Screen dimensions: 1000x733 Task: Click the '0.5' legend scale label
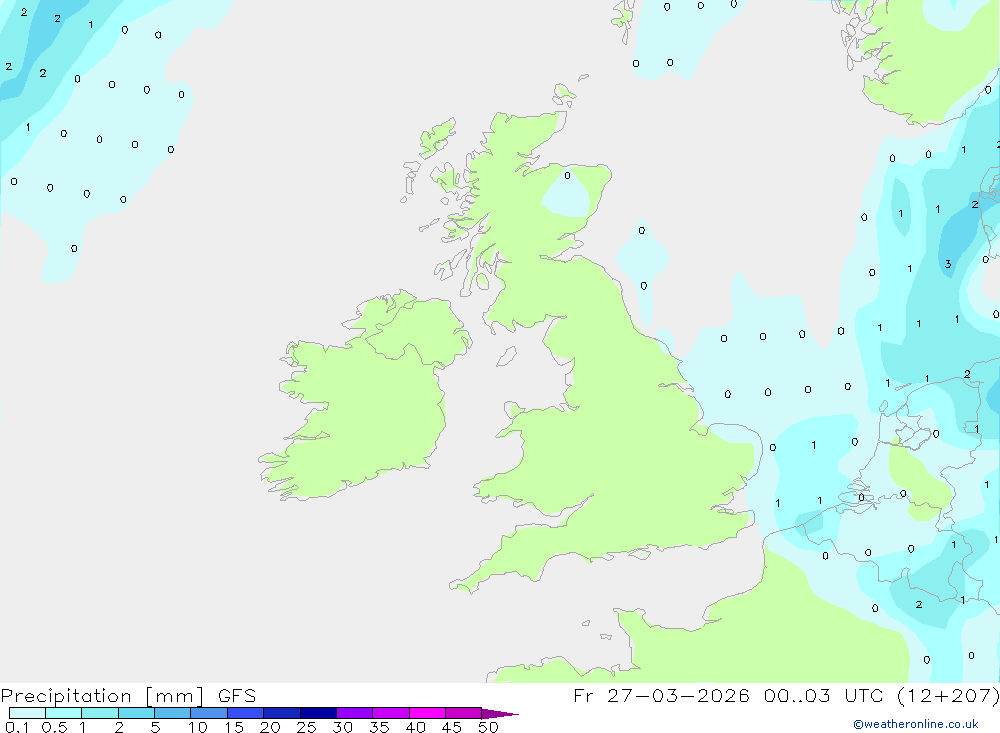[54, 727]
